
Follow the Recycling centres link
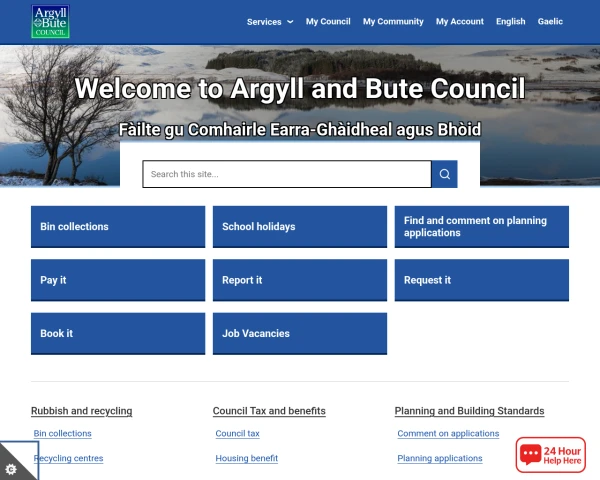click(x=68, y=458)
